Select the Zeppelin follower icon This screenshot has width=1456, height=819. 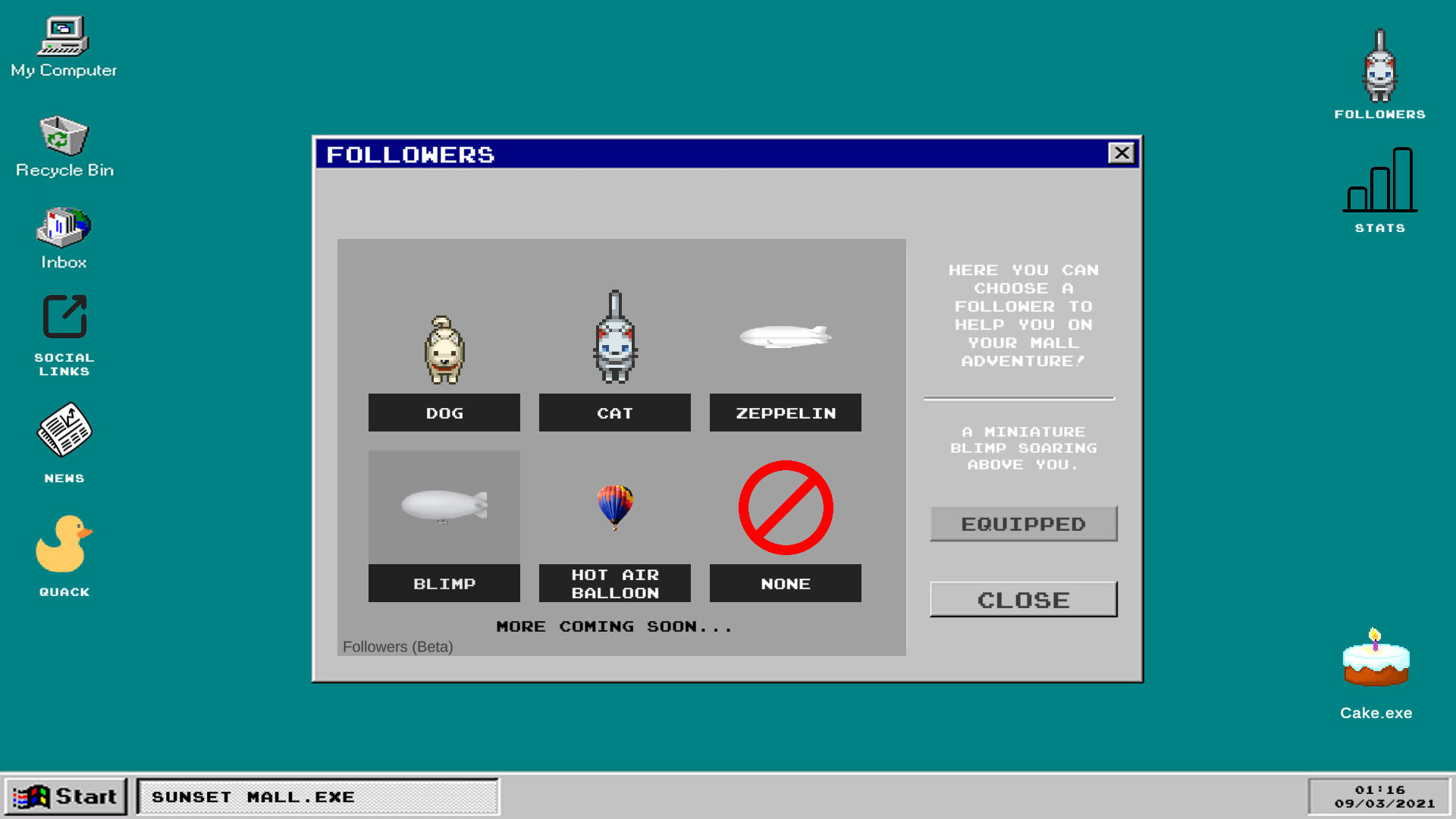(786, 337)
